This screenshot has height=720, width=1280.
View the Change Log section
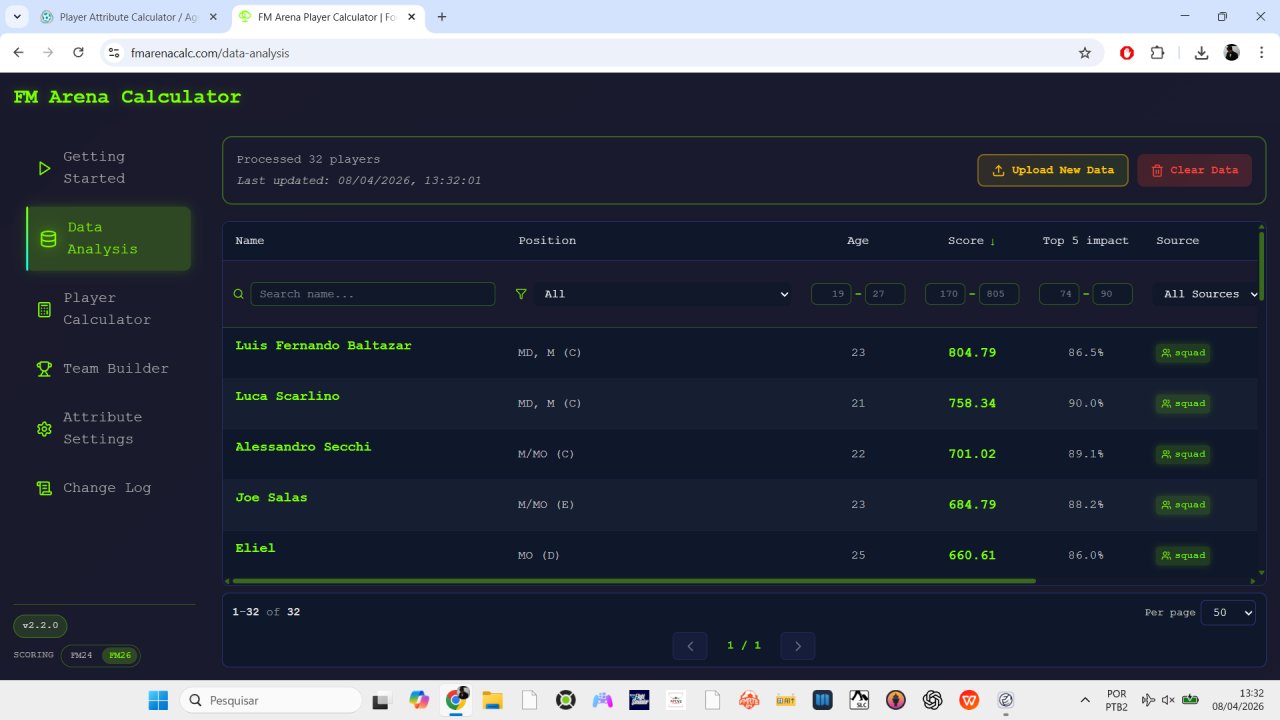pyautogui.click(x=108, y=488)
